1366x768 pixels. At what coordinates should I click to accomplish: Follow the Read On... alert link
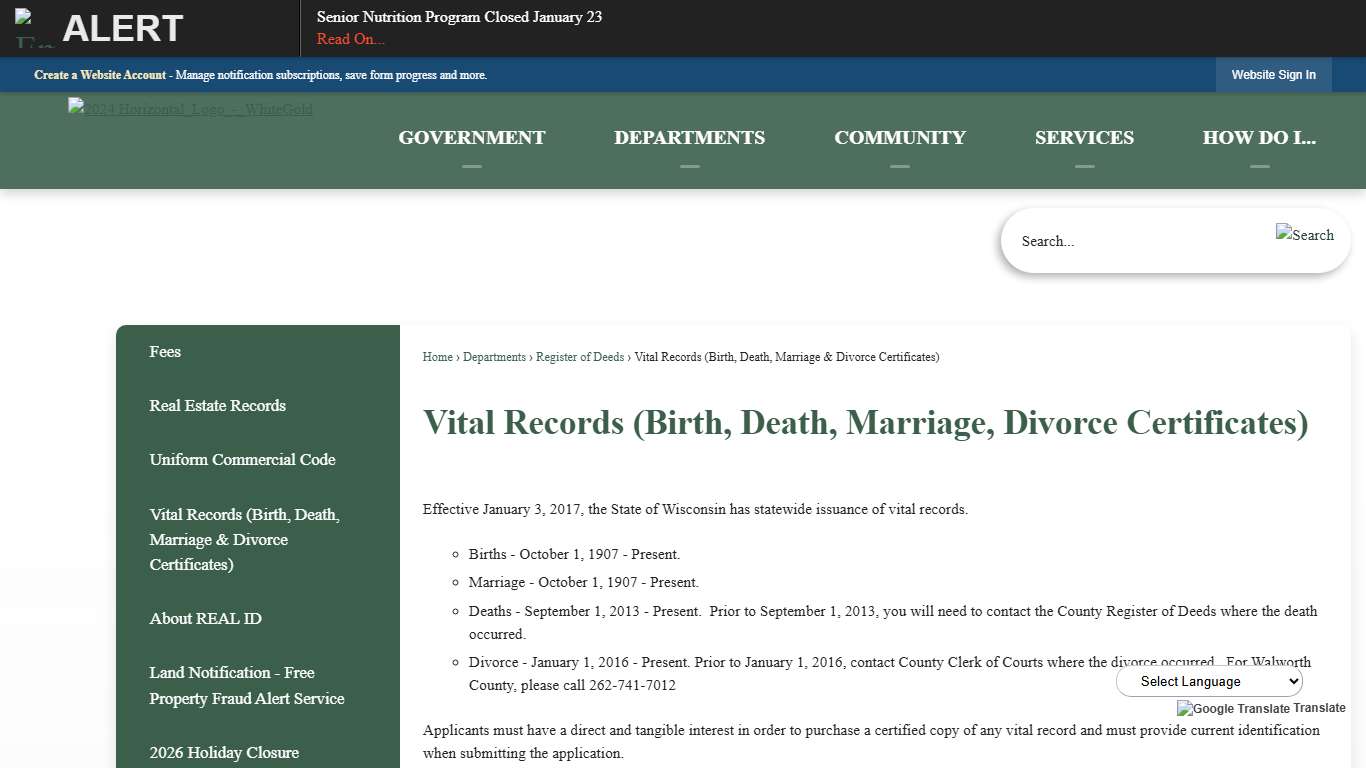(350, 39)
